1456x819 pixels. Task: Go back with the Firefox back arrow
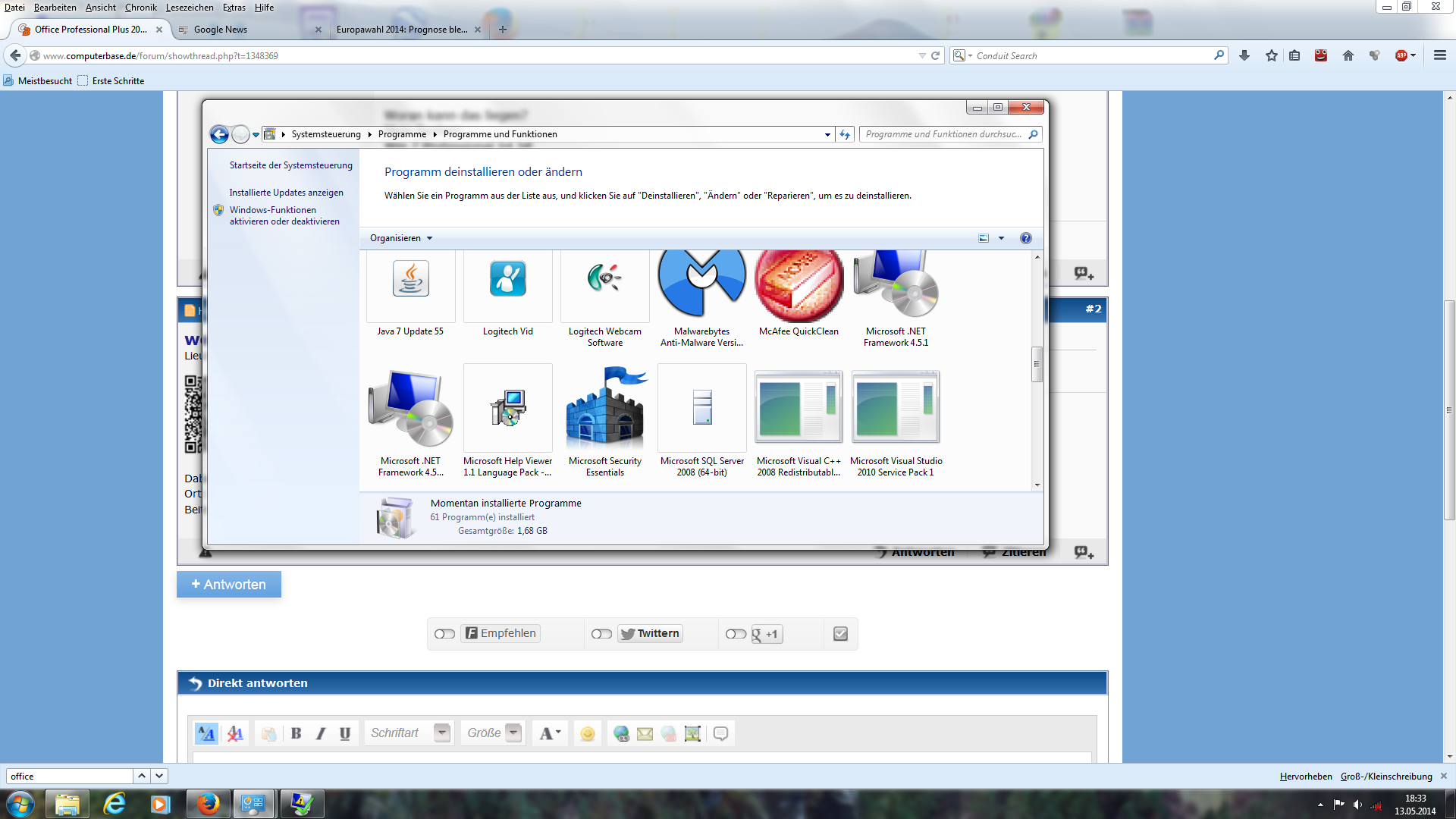[x=15, y=55]
